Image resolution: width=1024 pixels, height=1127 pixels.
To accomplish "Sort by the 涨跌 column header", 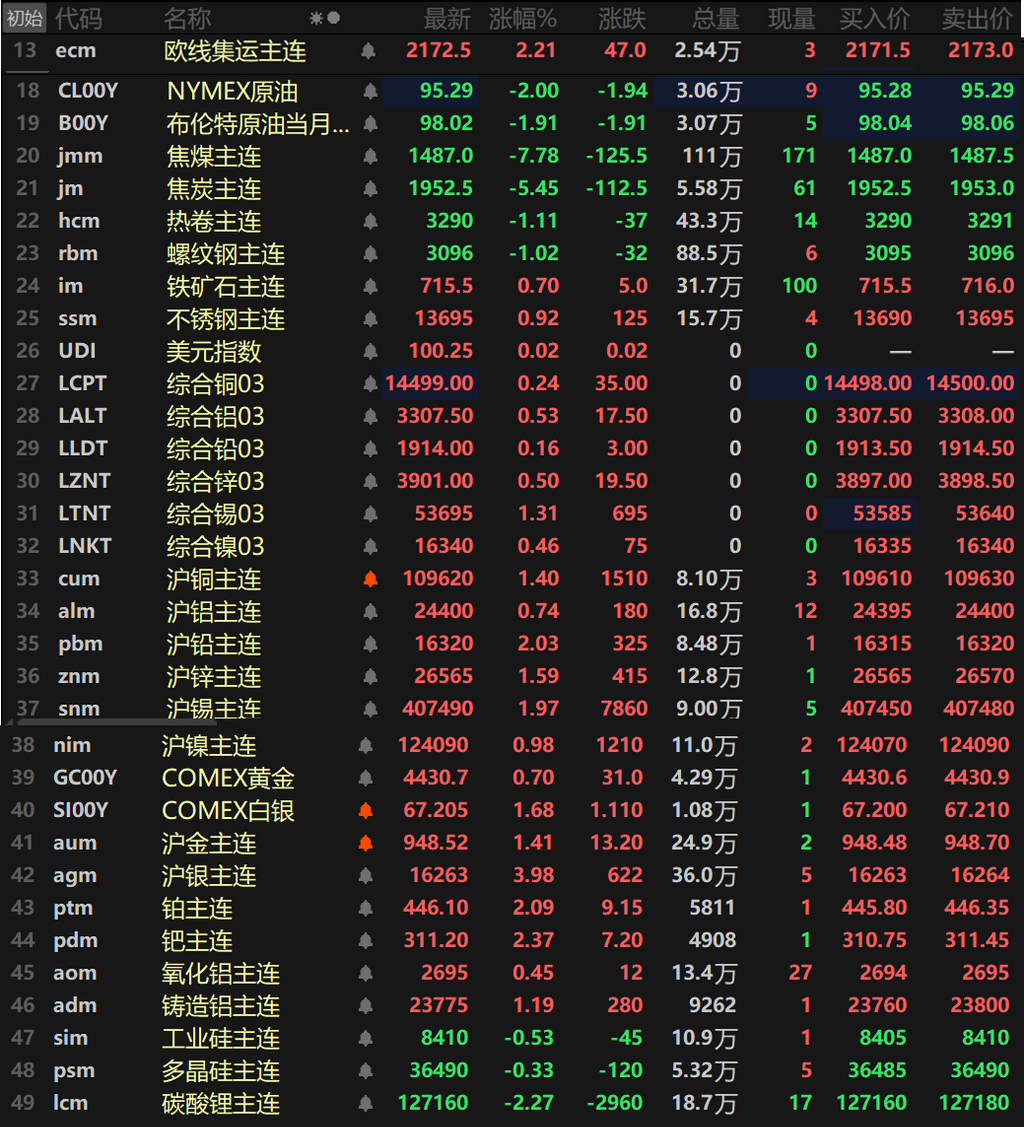I will (622, 19).
